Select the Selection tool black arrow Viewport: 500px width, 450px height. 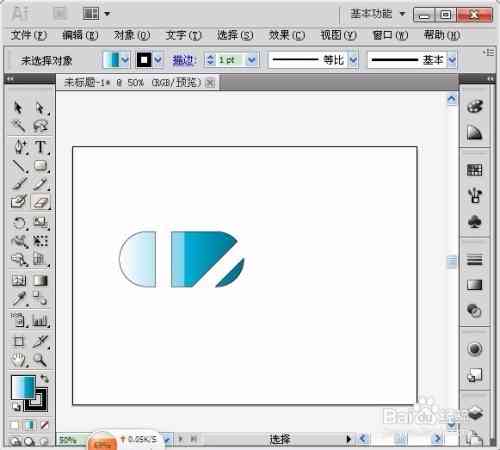click(18, 108)
